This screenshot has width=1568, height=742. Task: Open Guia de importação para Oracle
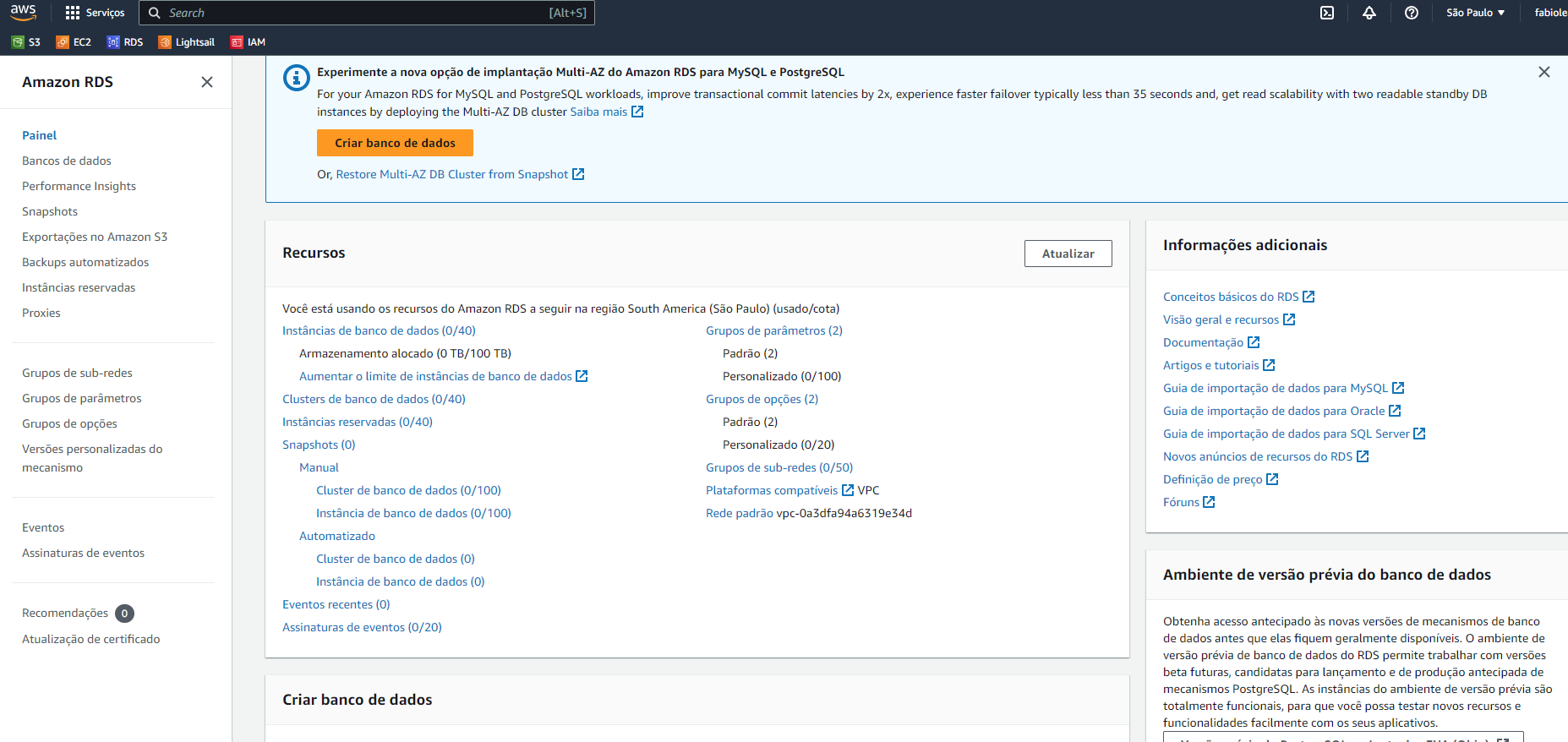click(x=1281, y=411)
